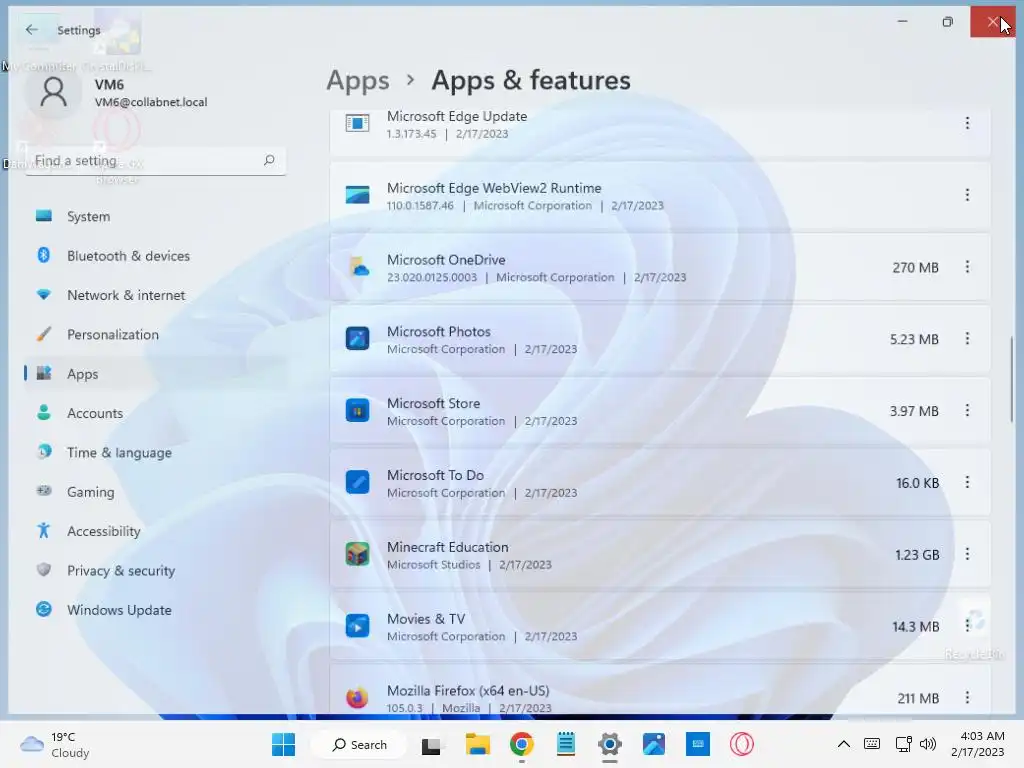Click the Microsoft Edge Update app icon
Viewport: 1024px width, 768px height.
tap(357, 123)
